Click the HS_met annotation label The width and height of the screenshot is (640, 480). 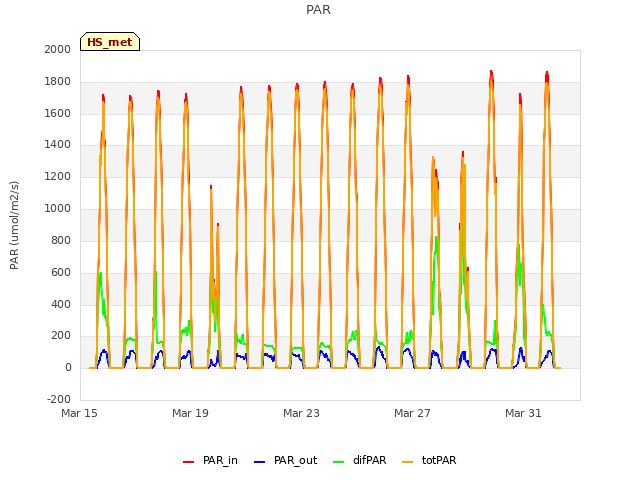click(x=110, y=42)
